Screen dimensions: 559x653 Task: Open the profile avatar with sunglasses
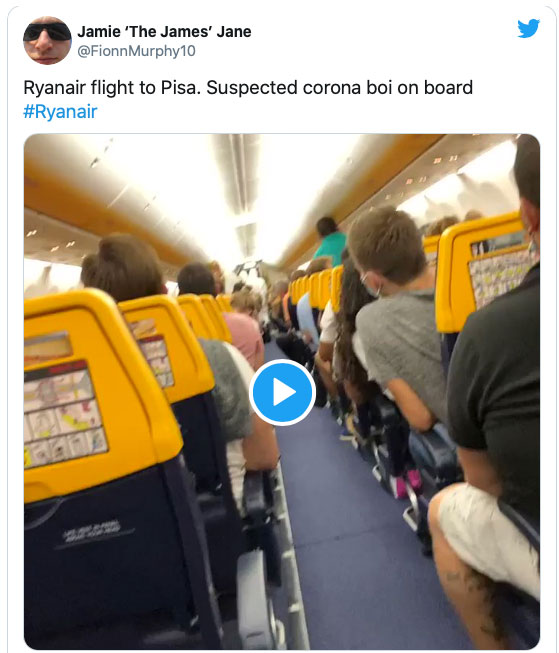click(x=47, y=40)
